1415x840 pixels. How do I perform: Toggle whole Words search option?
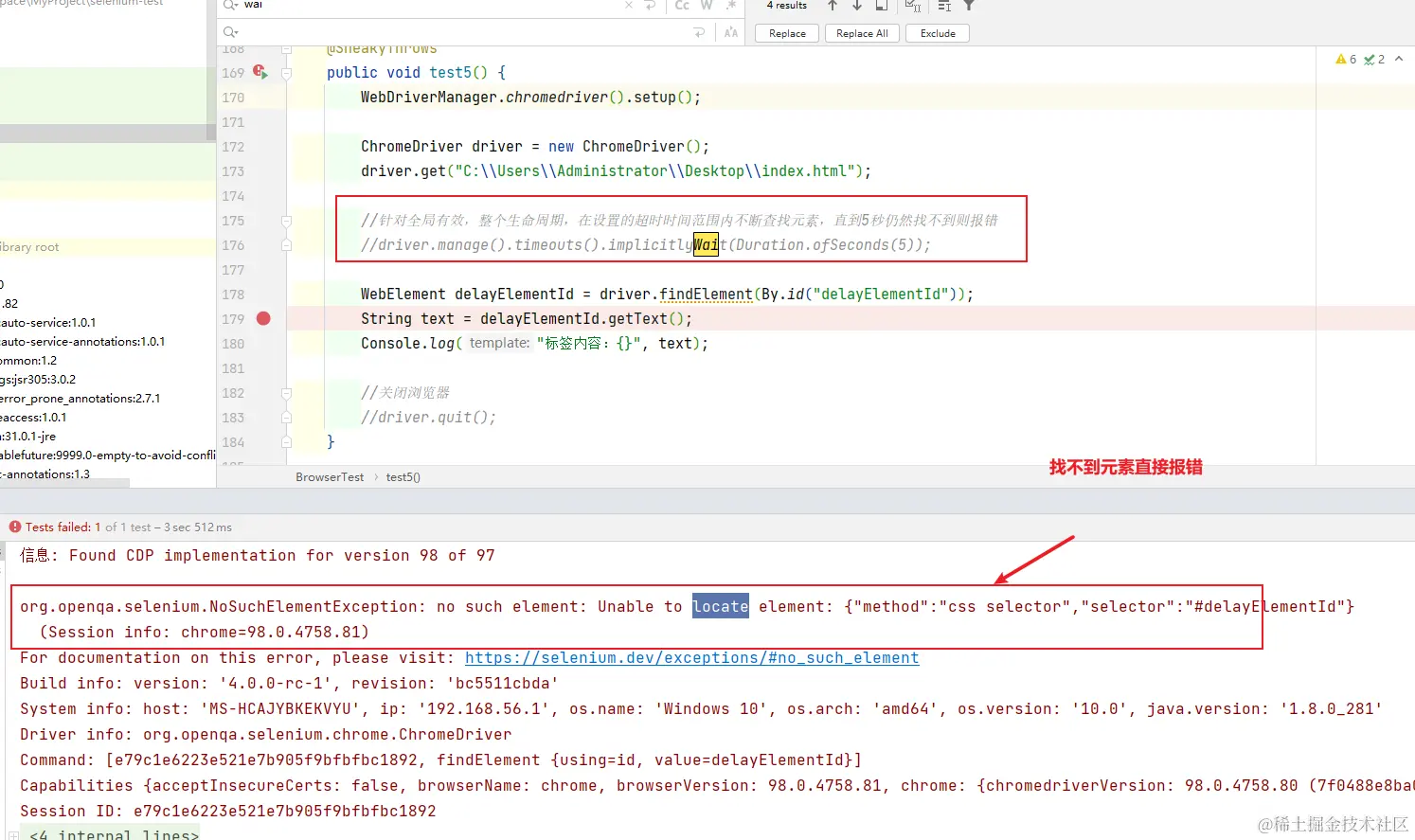click(707, 6)
